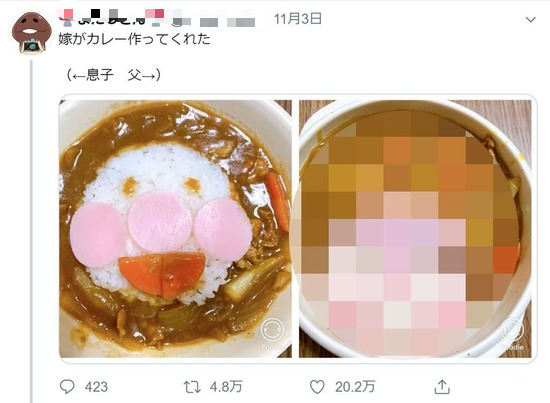Like the tweet with the heart icon

[317, 387]
